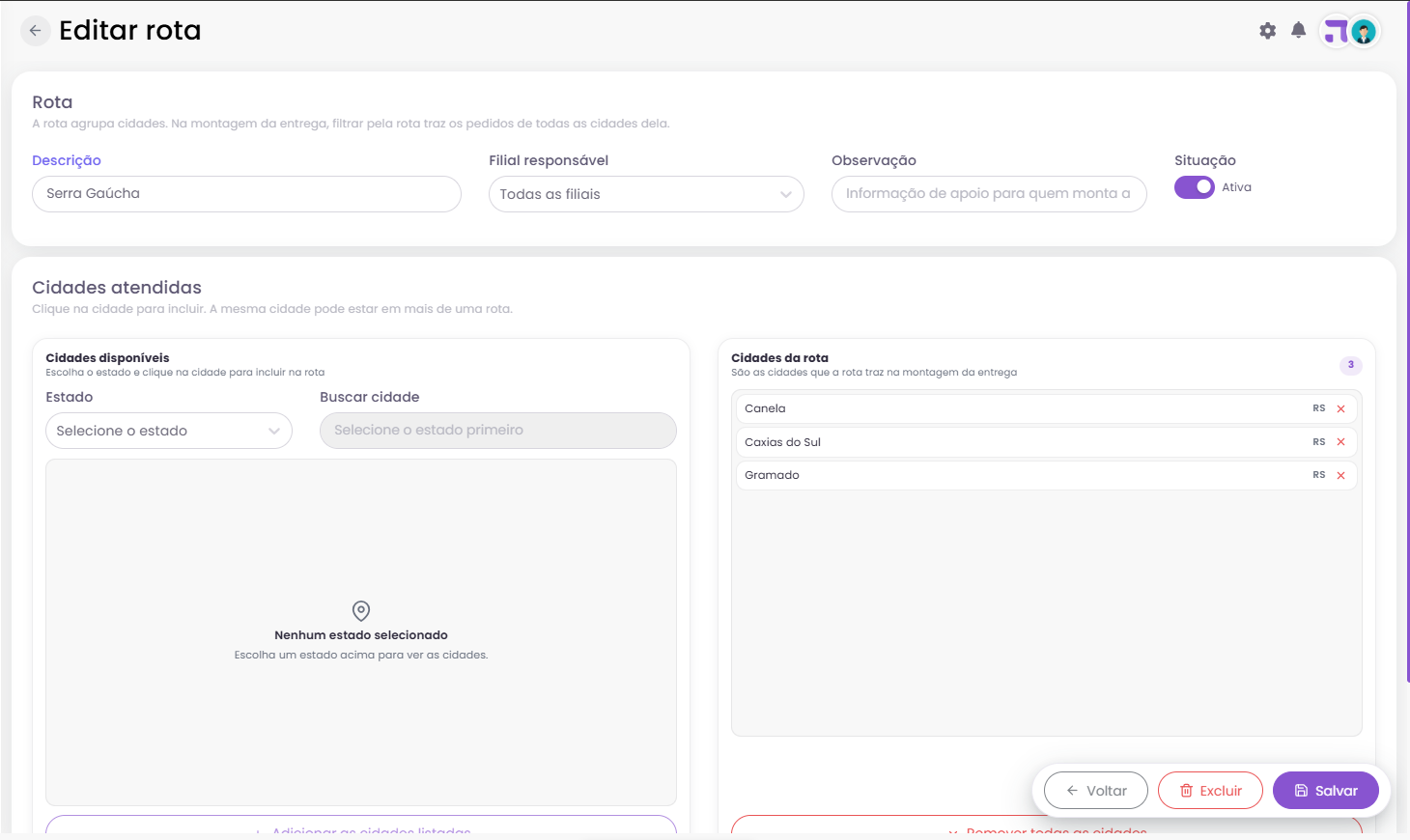The height and width of the screenshot is (840, 1410).
Task: Expand the Selecione o estado dropdown
Action: 169,431
